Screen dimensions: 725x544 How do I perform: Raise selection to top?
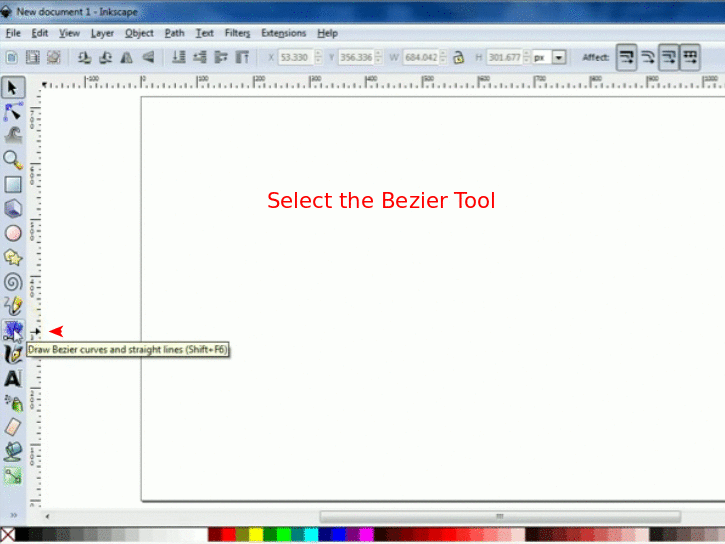coord(242,57)
